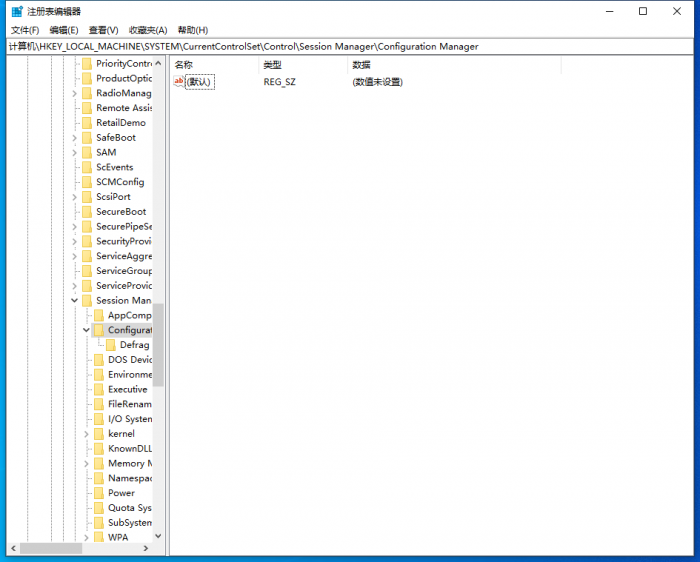Click the tree scroll left arrow
Viewport: 700px width, 562px height.
(x=13, y=548)
